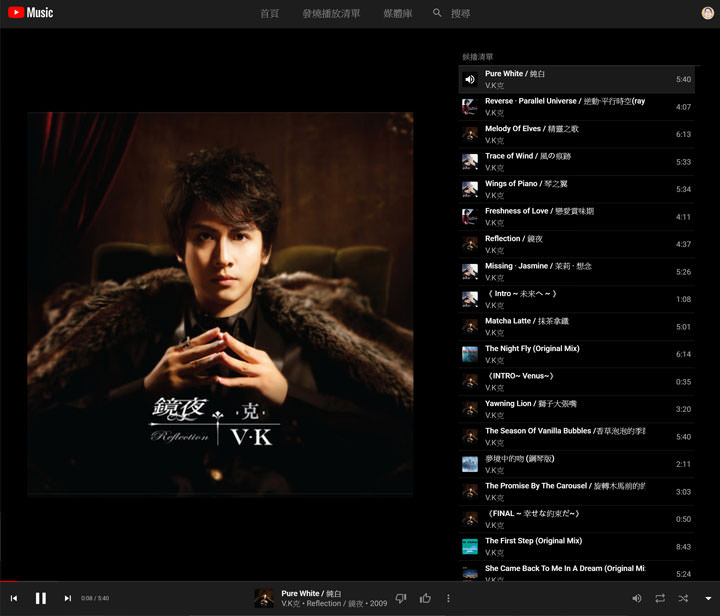This screenshot has width=720, height=616.
Task: Like the song with thumbs up
Action: pyautogui.click(x=425, y=598)
